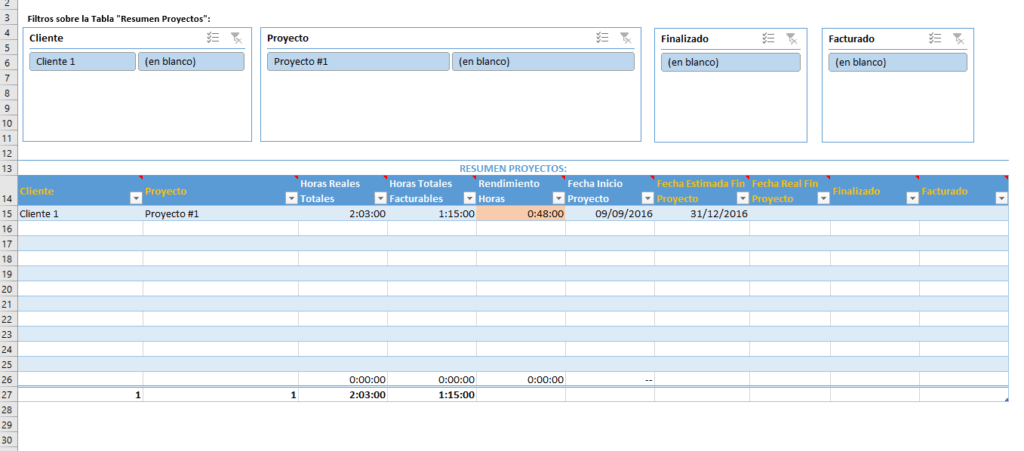Image resolution: width=1024 pixels, height=451 pixels.
Task: Open the Cliente column filter dropdown
Action: (x=136, y=198)
